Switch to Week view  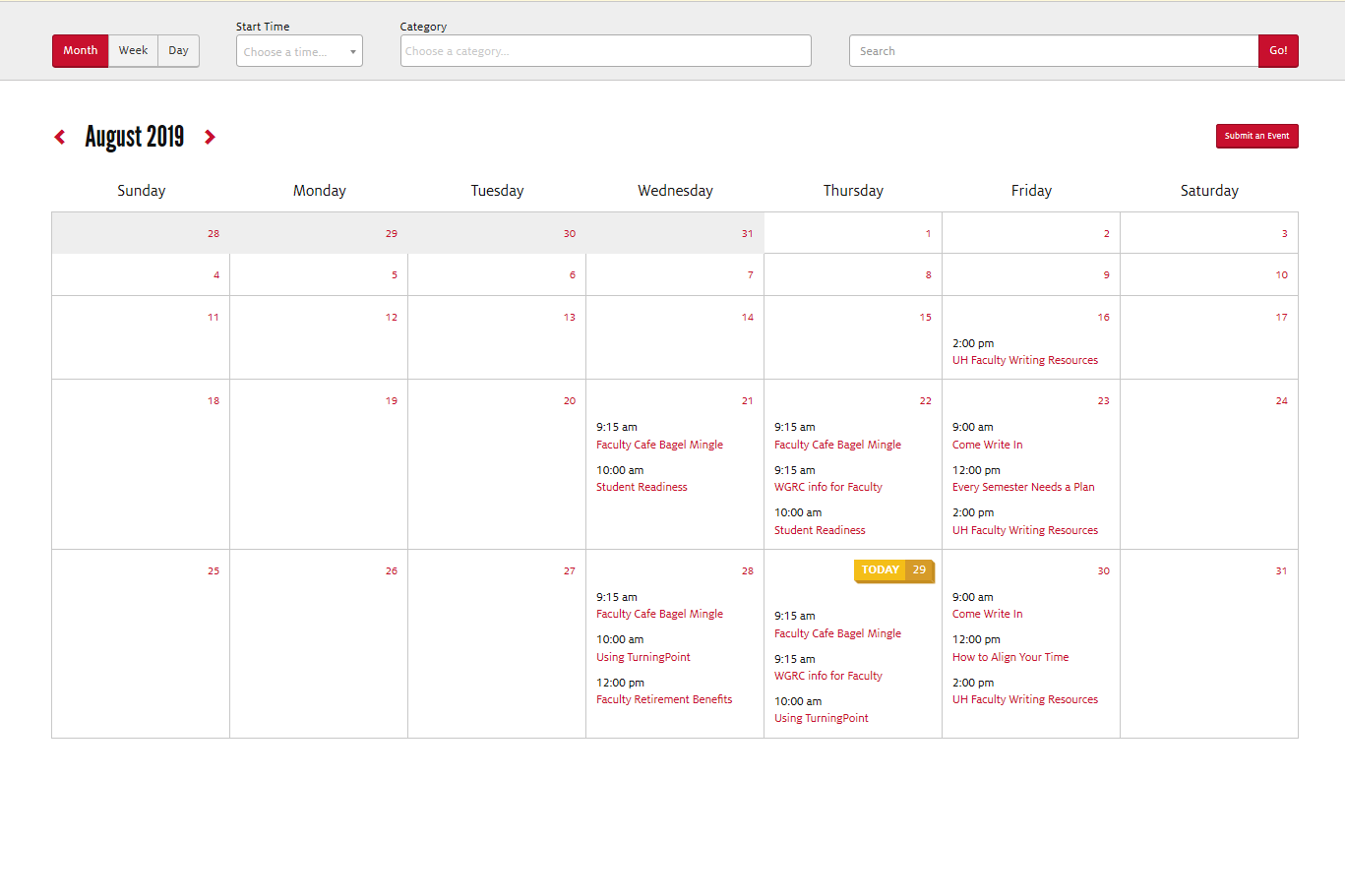click(x=133, y=51)
